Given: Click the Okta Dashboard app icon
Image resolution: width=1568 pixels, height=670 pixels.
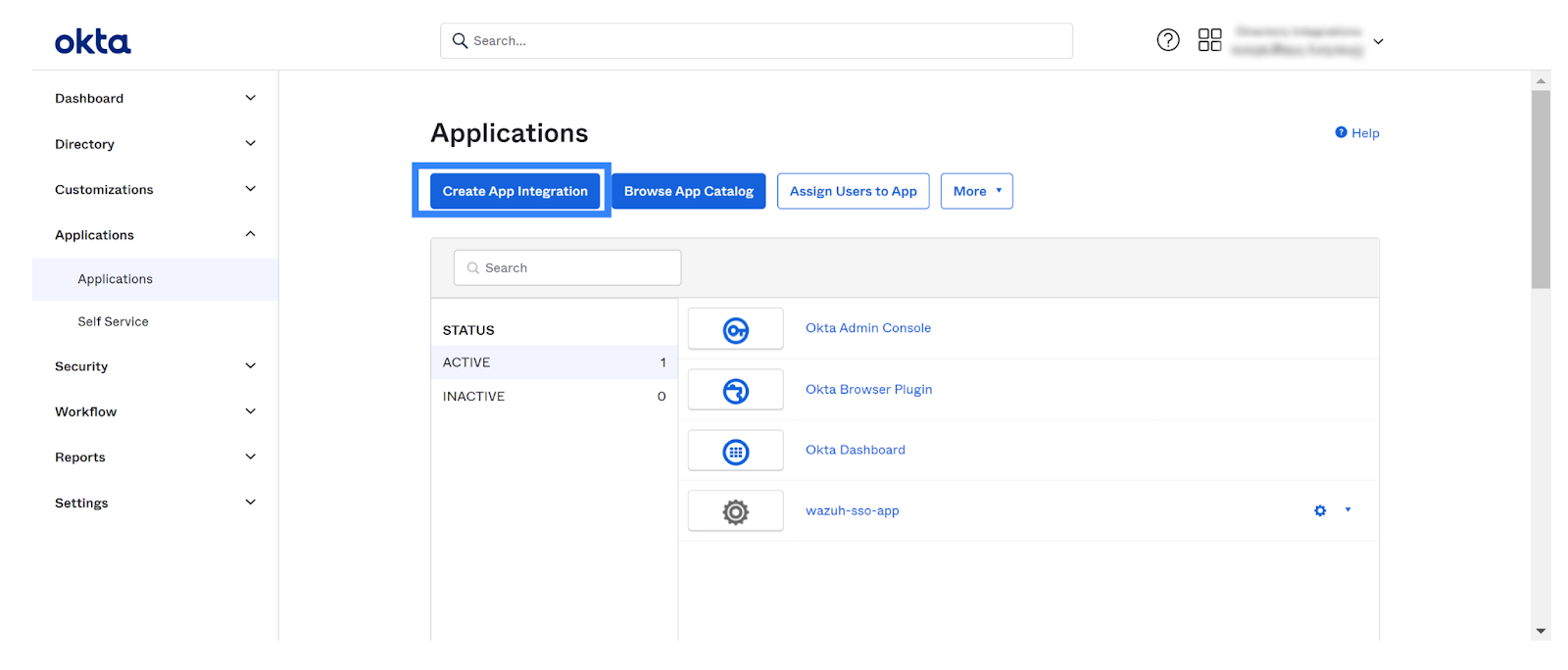Looking at the screenshot, I should (736, 451).
